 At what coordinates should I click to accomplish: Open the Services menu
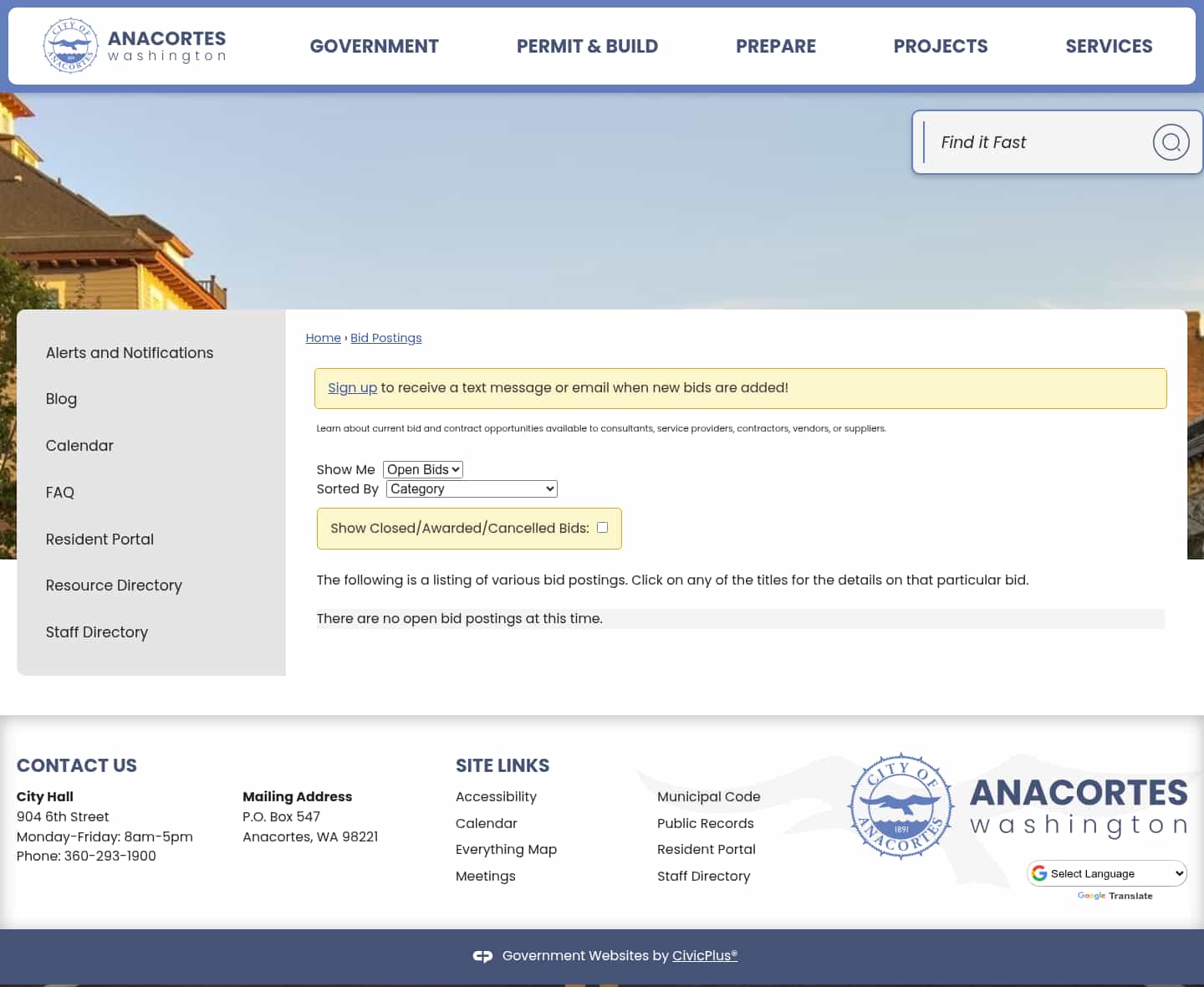(x=1109, y=46)
